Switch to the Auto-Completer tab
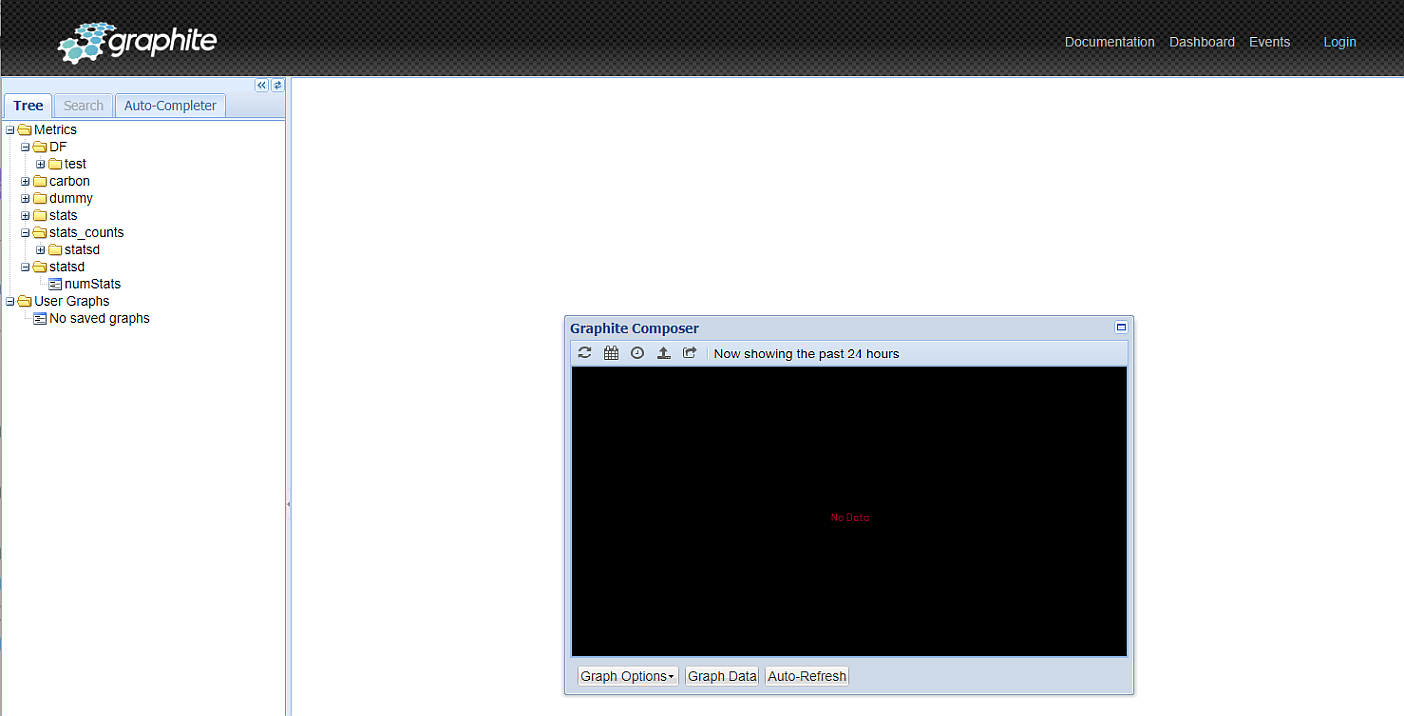The height and width of the screenshot is (716, 1404). point(170,105)
